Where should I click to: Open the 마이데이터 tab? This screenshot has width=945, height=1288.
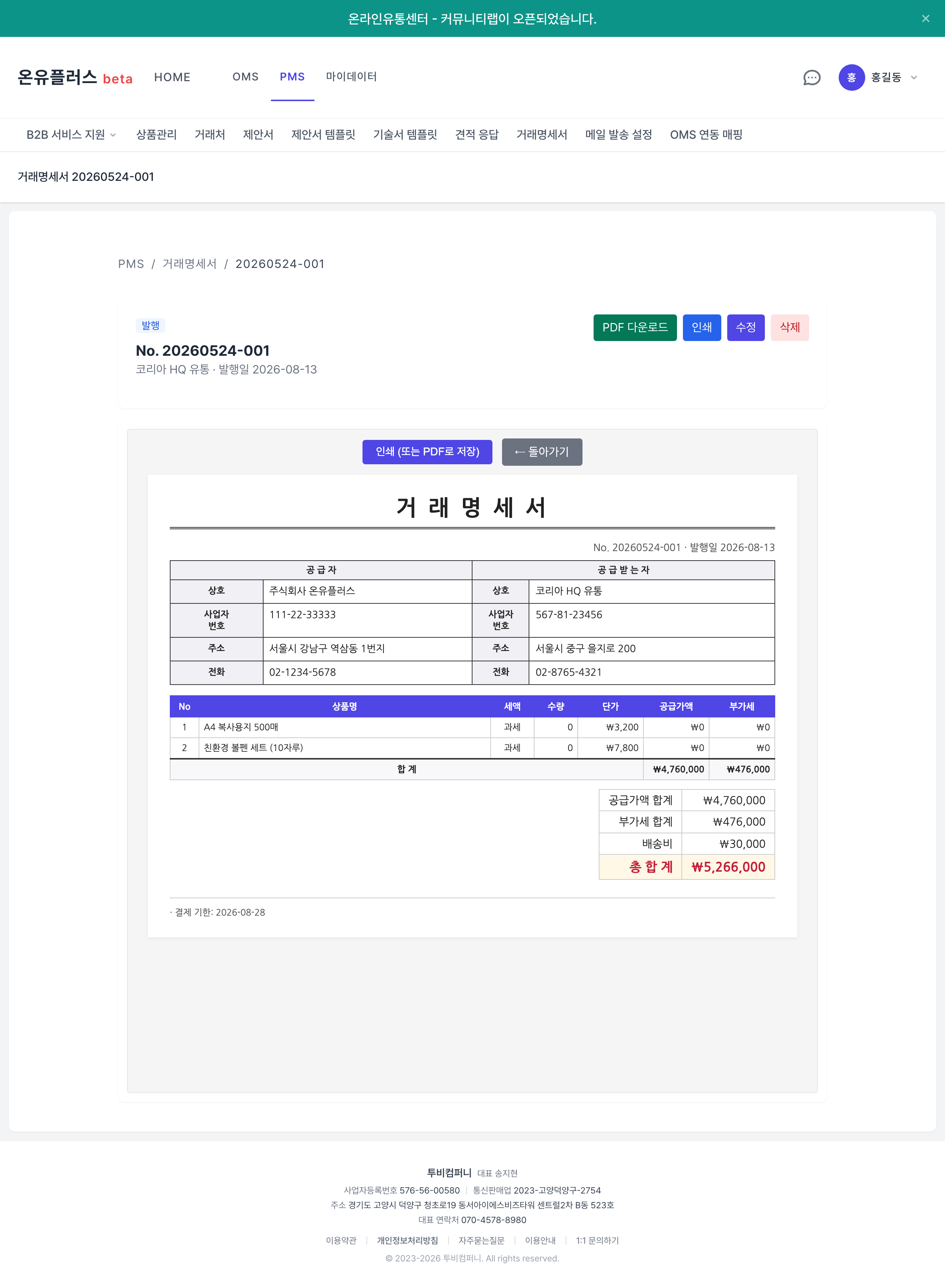(x=351, y=77)
